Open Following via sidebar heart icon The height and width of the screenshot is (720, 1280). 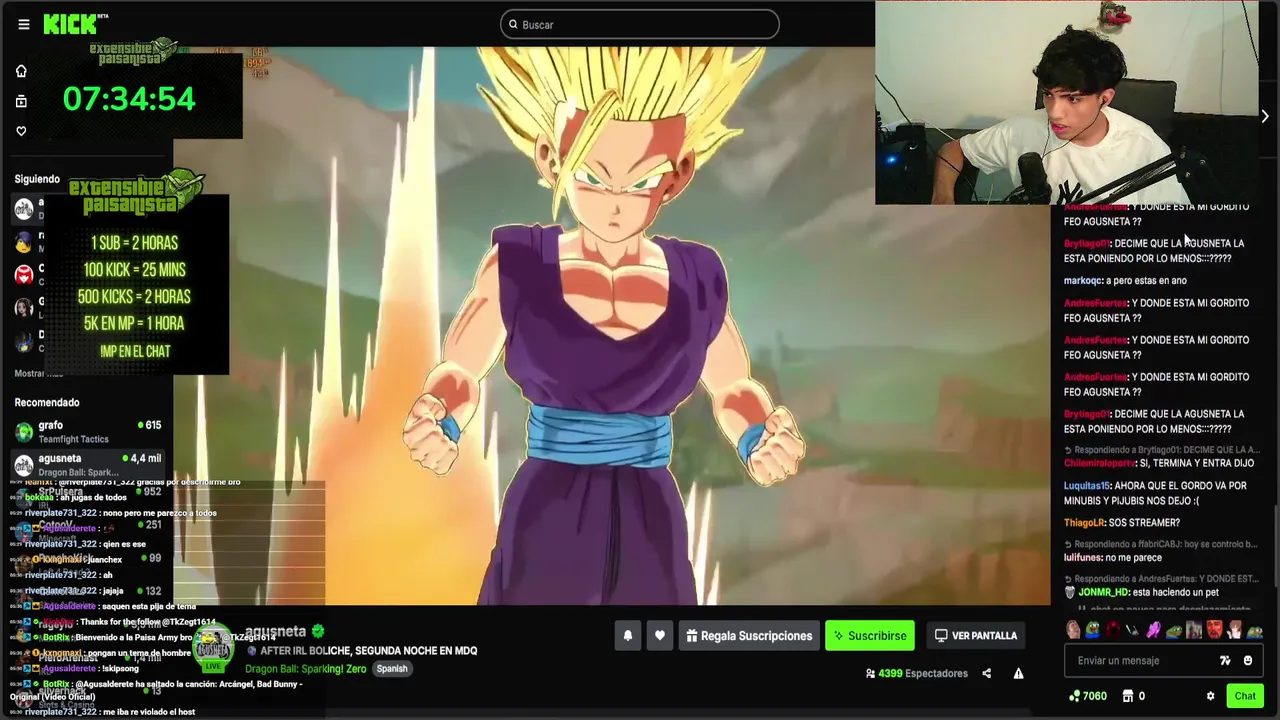21,131
